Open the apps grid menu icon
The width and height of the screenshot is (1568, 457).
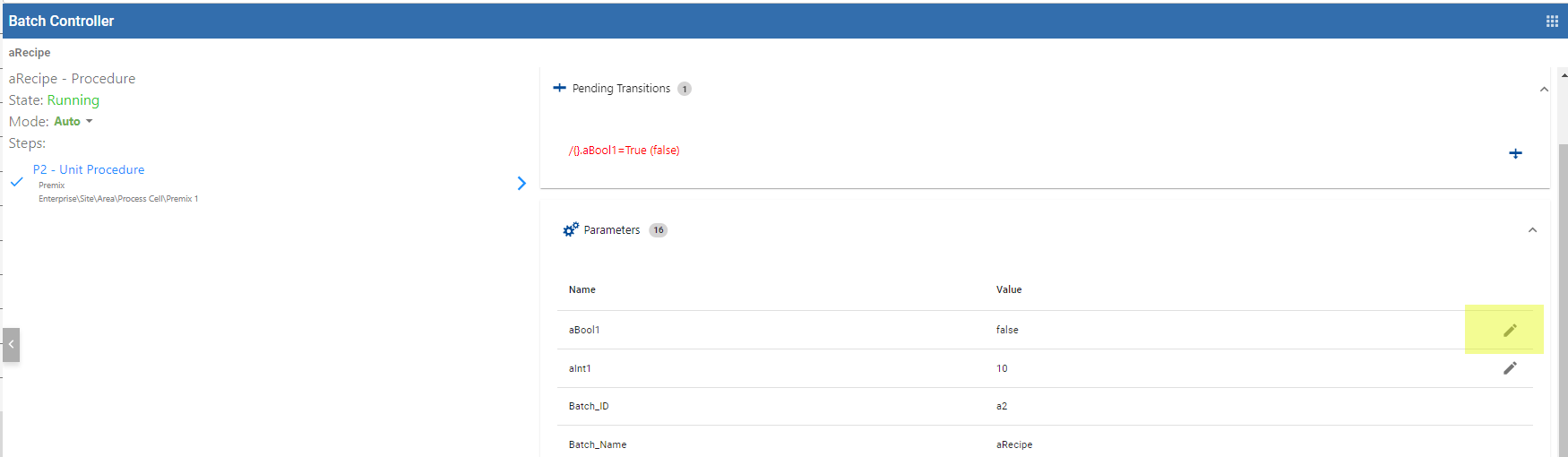pyautogui.click(x=1552, y=22)
